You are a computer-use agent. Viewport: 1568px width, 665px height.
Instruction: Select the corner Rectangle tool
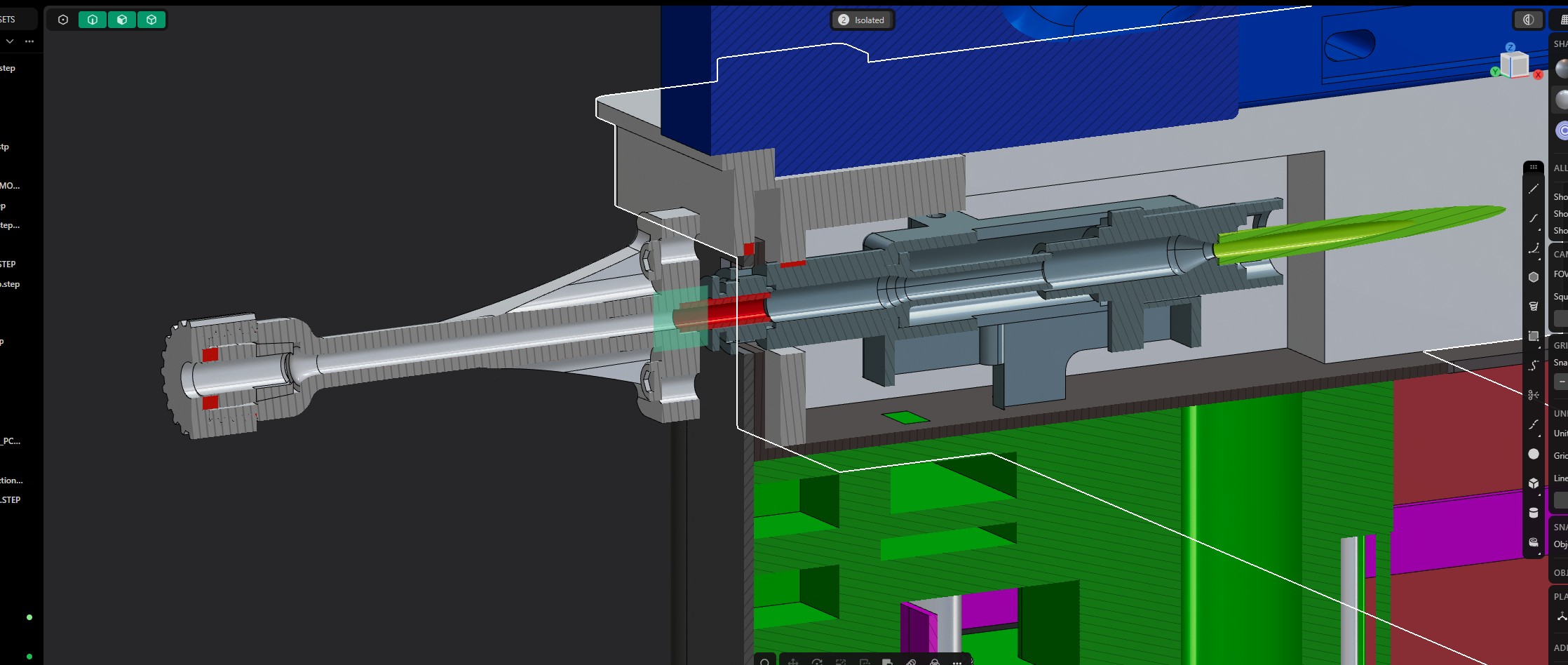1534,336
